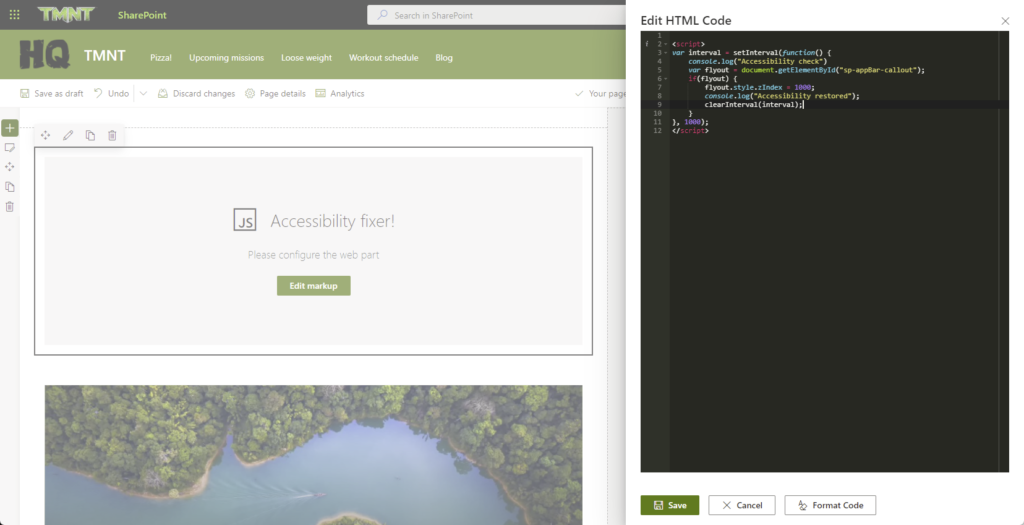Save the HTML code

pyautogui.click(x=669, y=505)
